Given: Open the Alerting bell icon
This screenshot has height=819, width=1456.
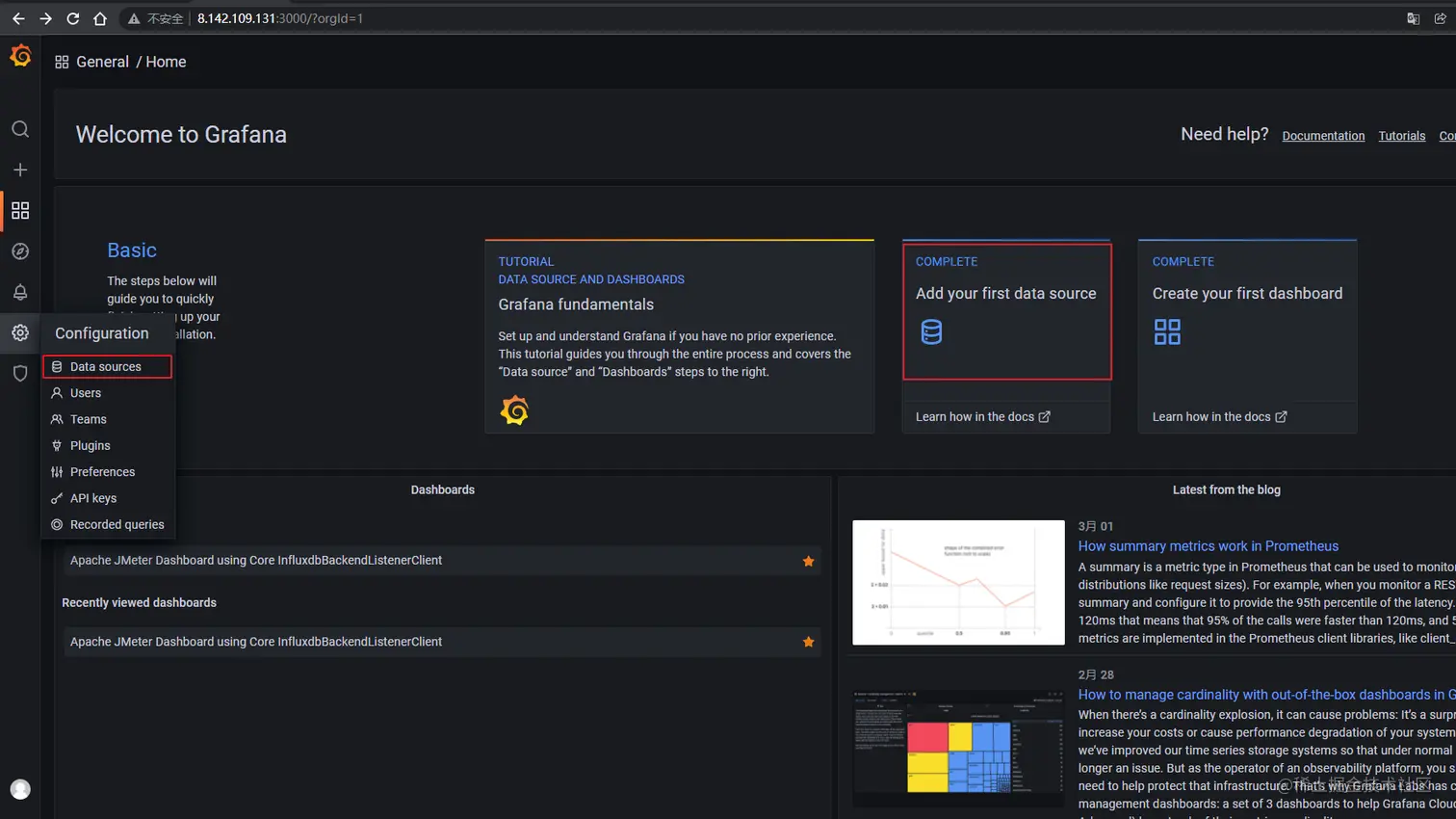Looking at the screenshot, I should pyautogui.click(x=20, y=292).
